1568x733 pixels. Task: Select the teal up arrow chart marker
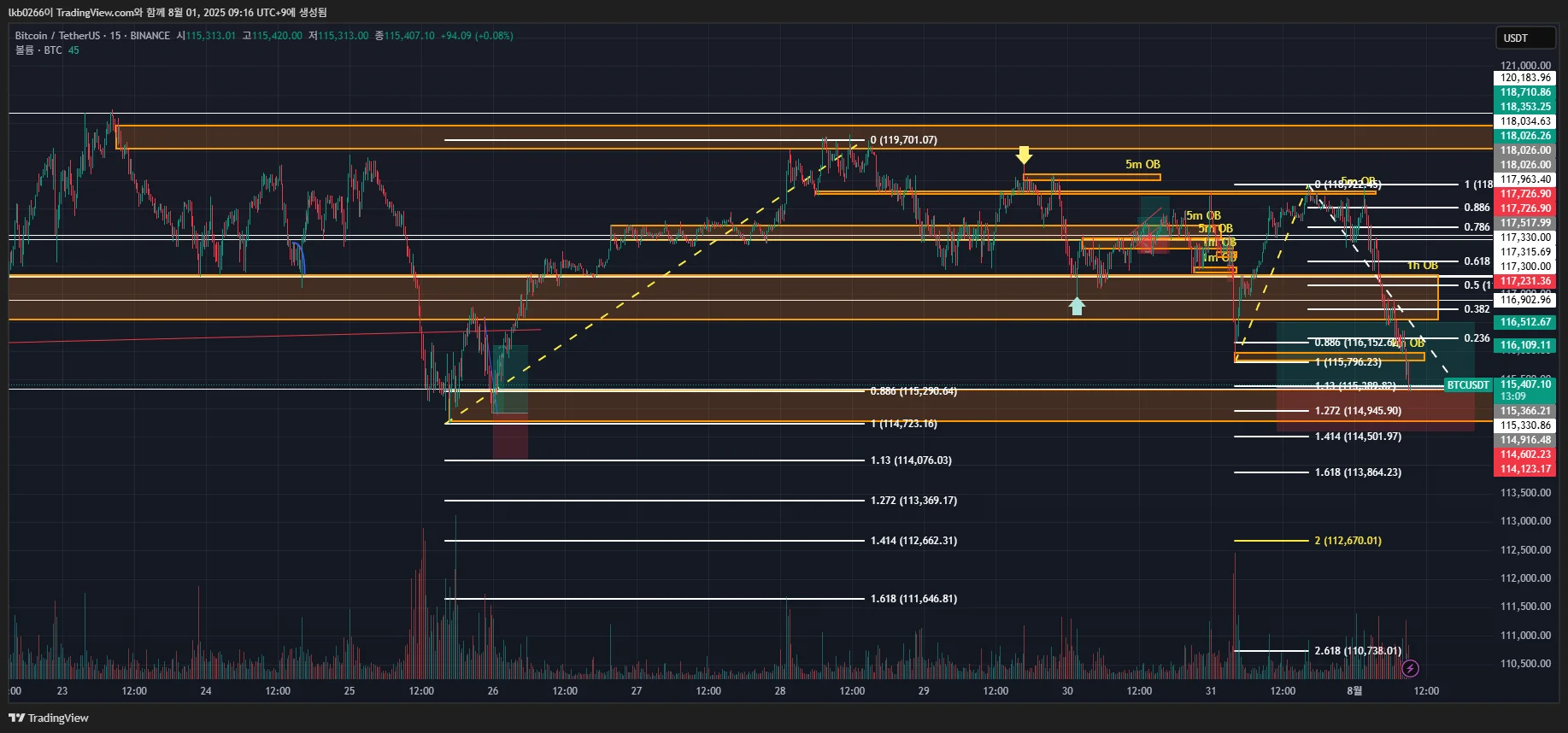pos(1077,306)
